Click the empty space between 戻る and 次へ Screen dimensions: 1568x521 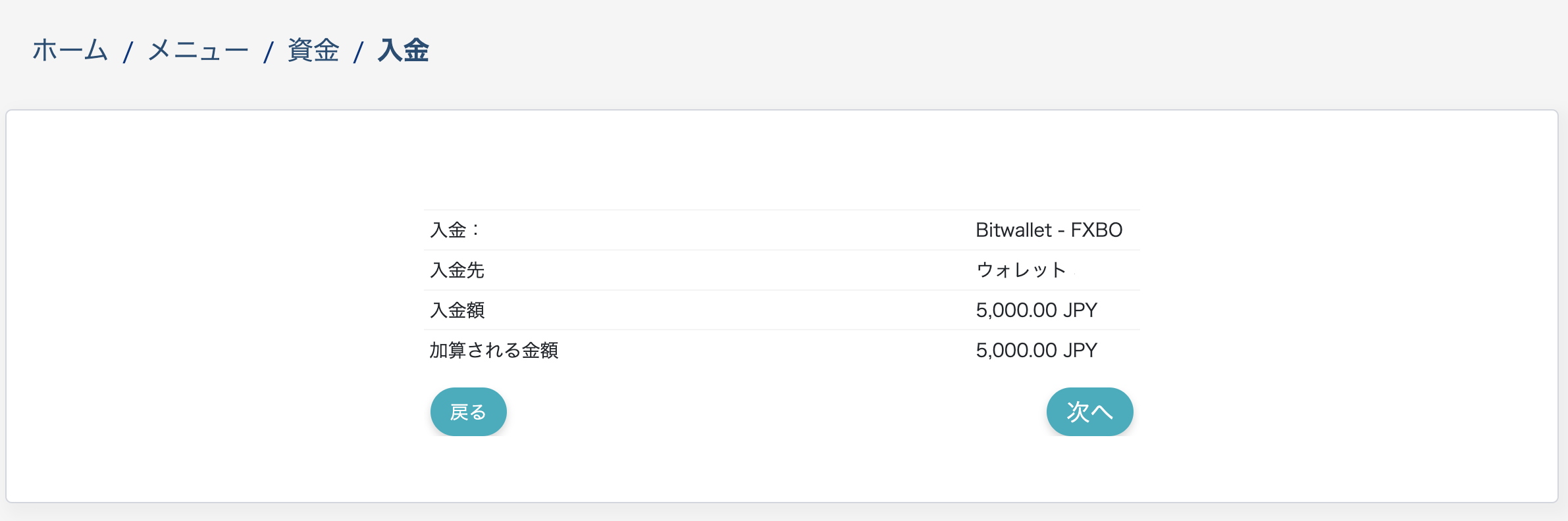click(777, 412)
